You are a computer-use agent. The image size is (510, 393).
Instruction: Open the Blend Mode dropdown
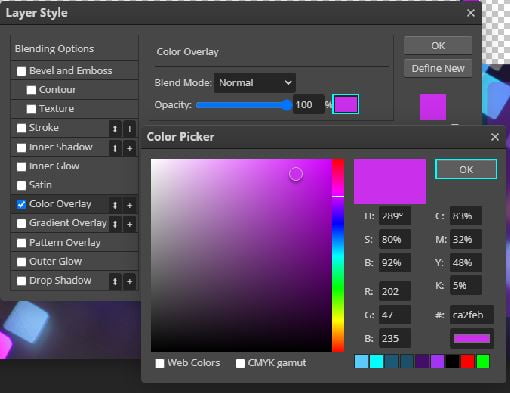click(x=255, y=83)
